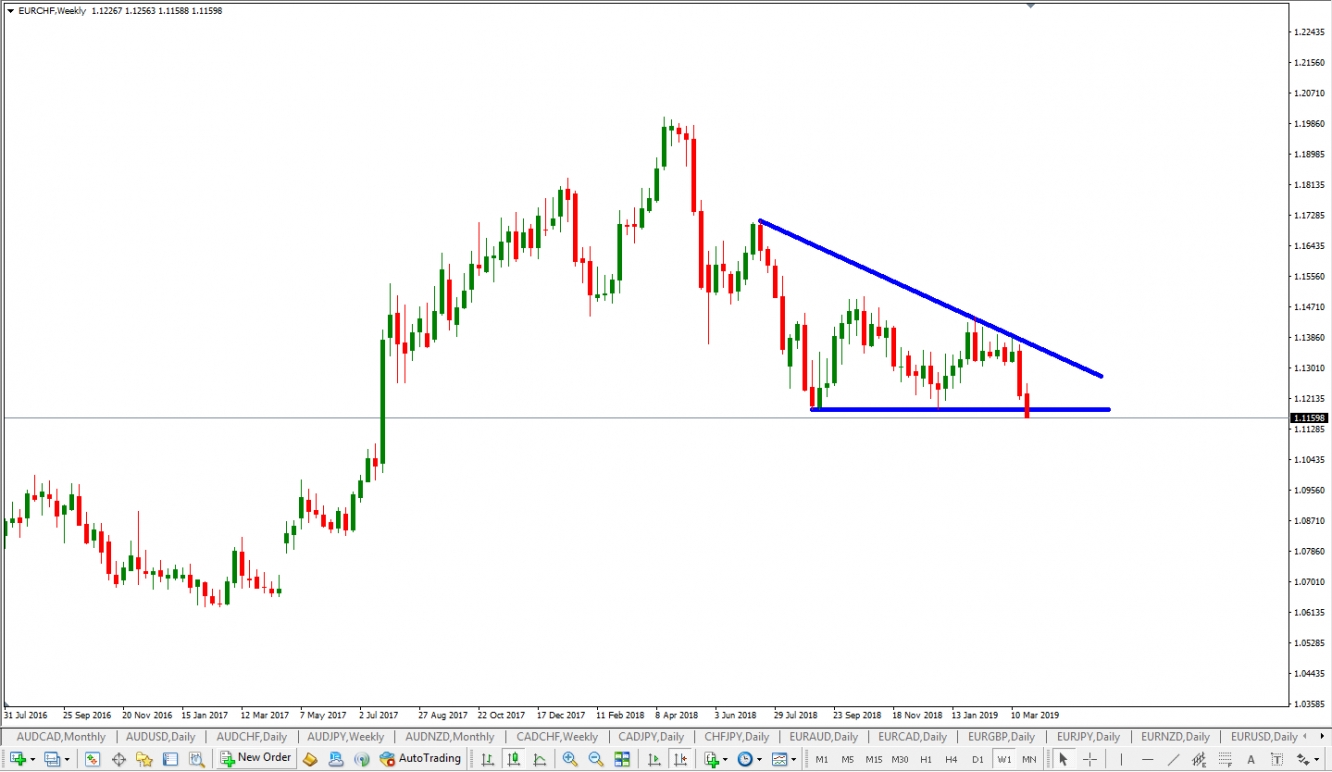Screen dimensions: 1332x772
Task: Switch to AUDJPY,Weekly chart tab
Action: (x=345, y=737)
